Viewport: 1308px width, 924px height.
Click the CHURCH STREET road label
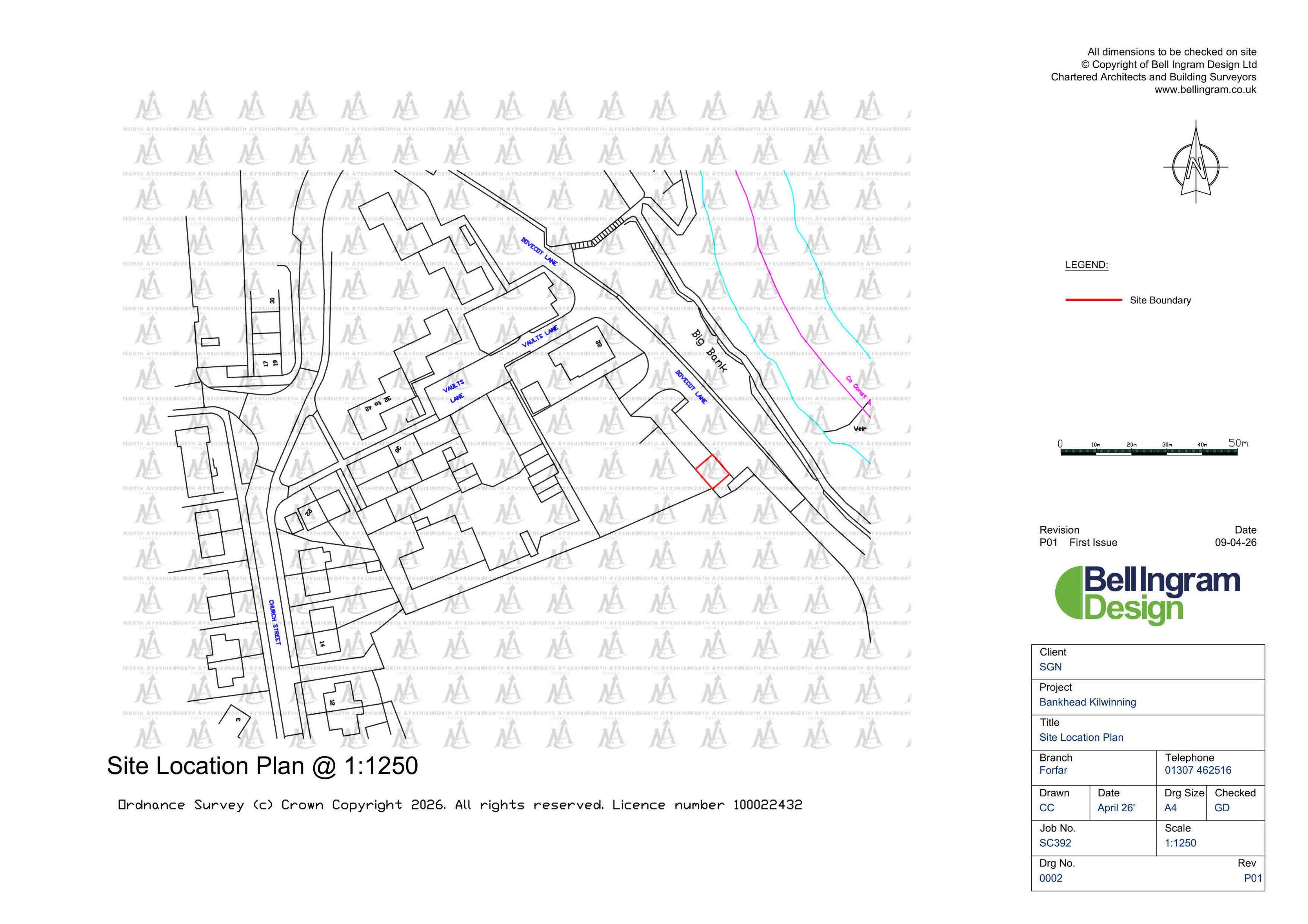click(x=275, y=622)
